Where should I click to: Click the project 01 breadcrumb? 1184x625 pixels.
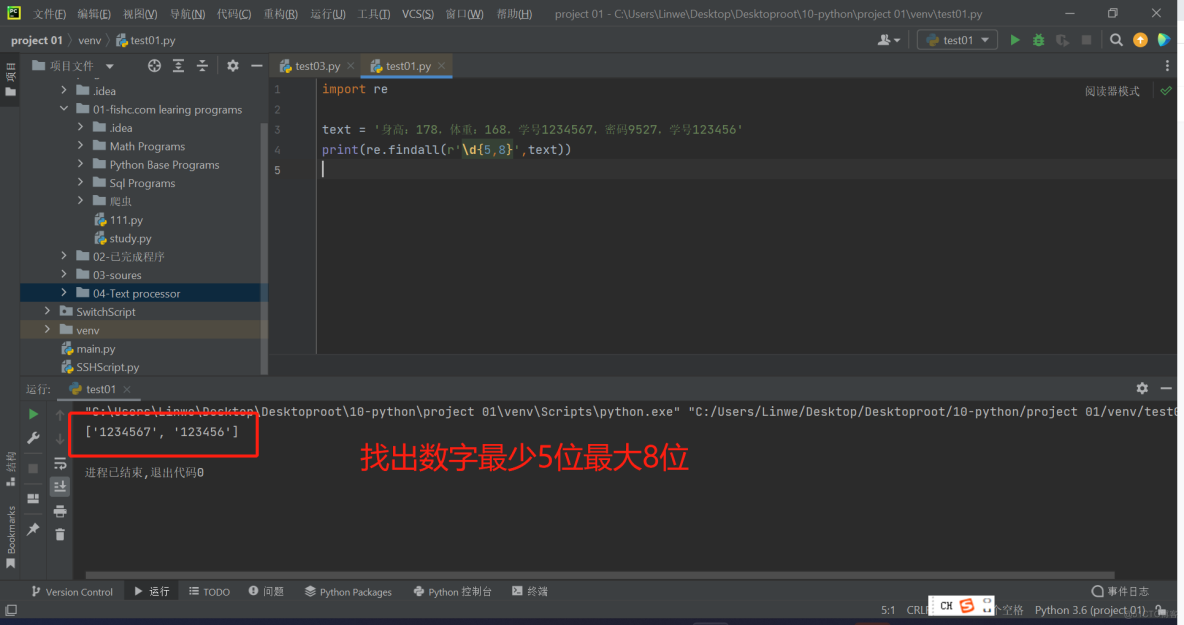[x=36, y=40]
